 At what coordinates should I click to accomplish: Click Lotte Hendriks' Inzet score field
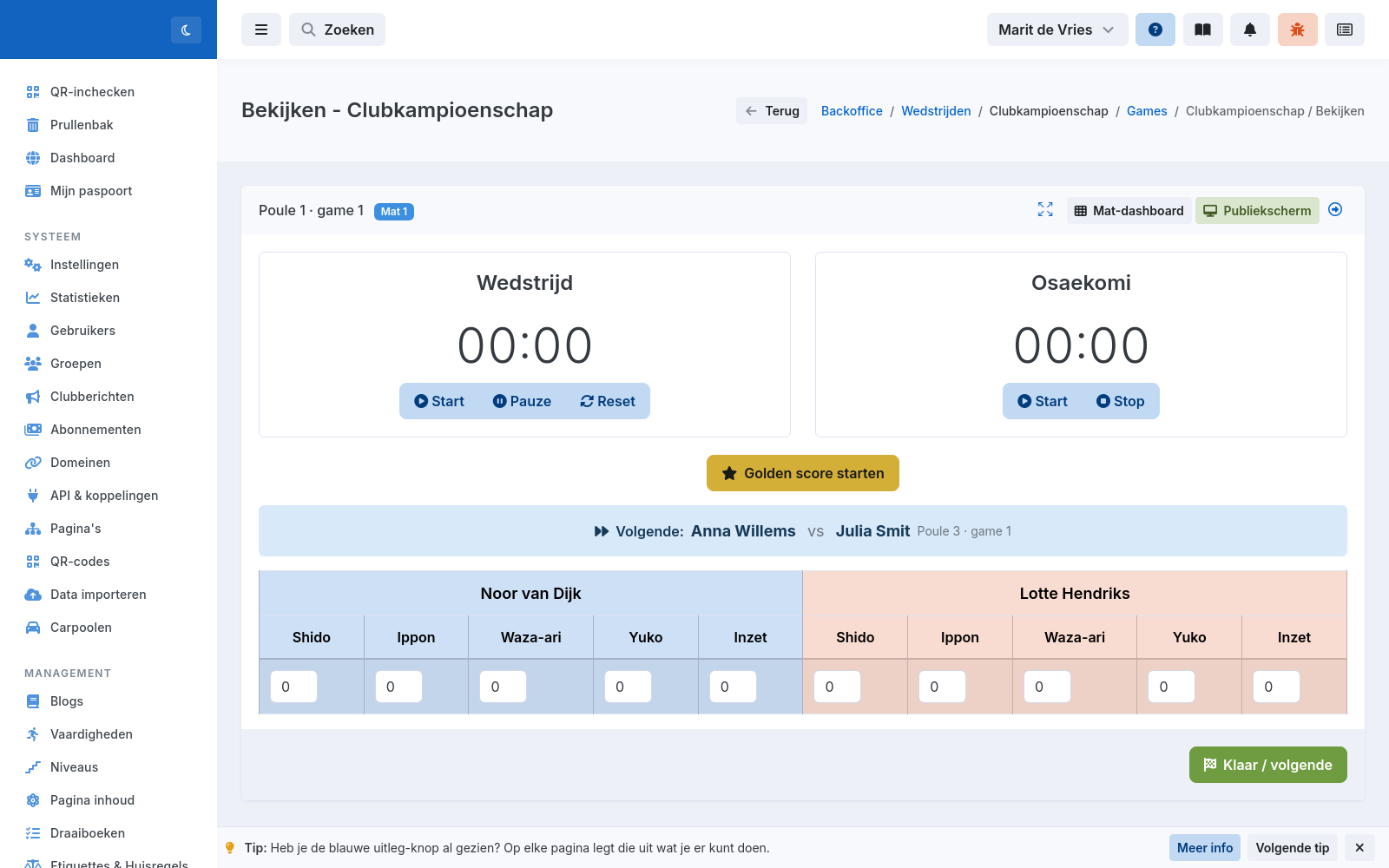click(1276, 687)
